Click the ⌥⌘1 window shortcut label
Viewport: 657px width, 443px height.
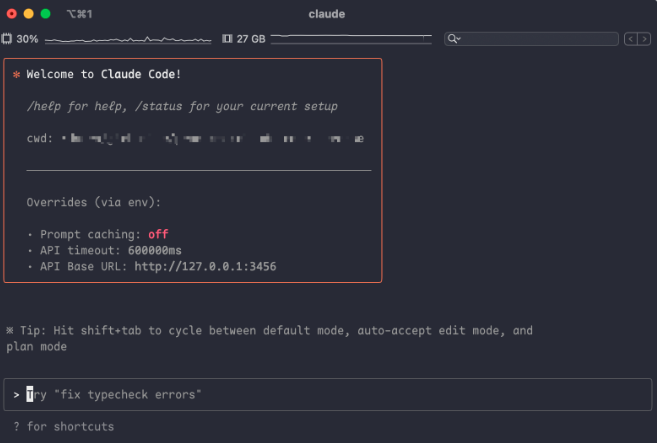pyautogui.click(x=79, y=13)
